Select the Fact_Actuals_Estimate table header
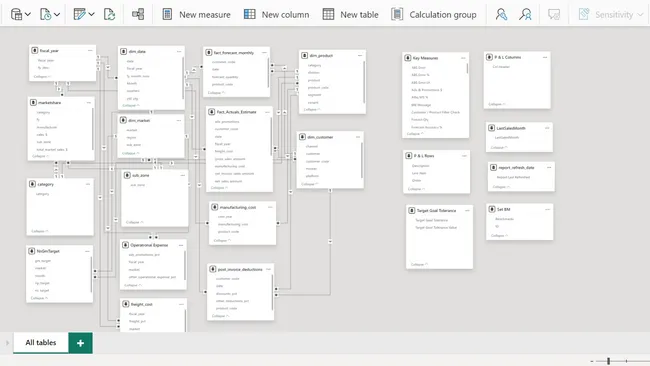This screenshot has width=650, height=366. (x=239, y=112)
